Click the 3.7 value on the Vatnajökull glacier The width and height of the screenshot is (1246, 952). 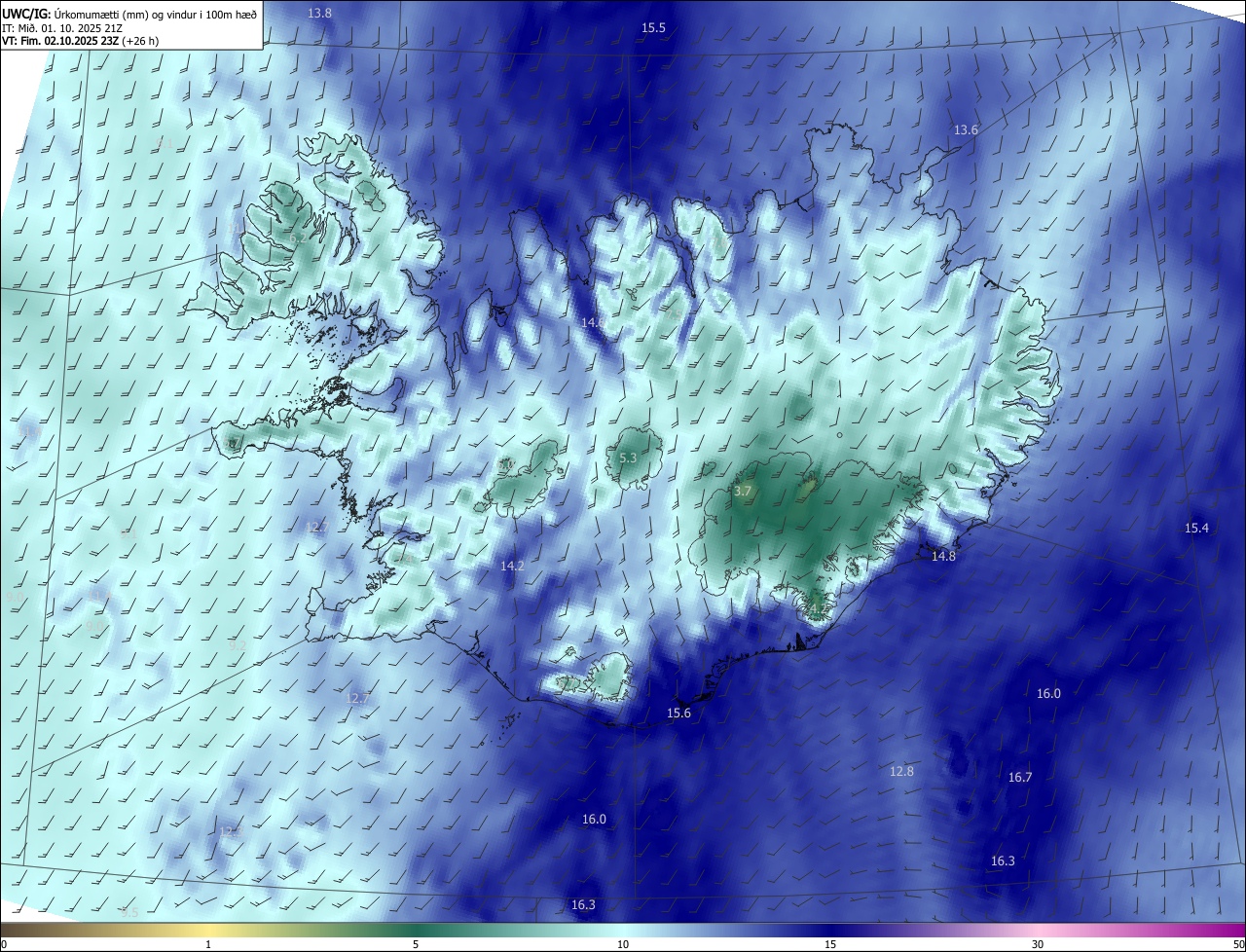(743, 492)
